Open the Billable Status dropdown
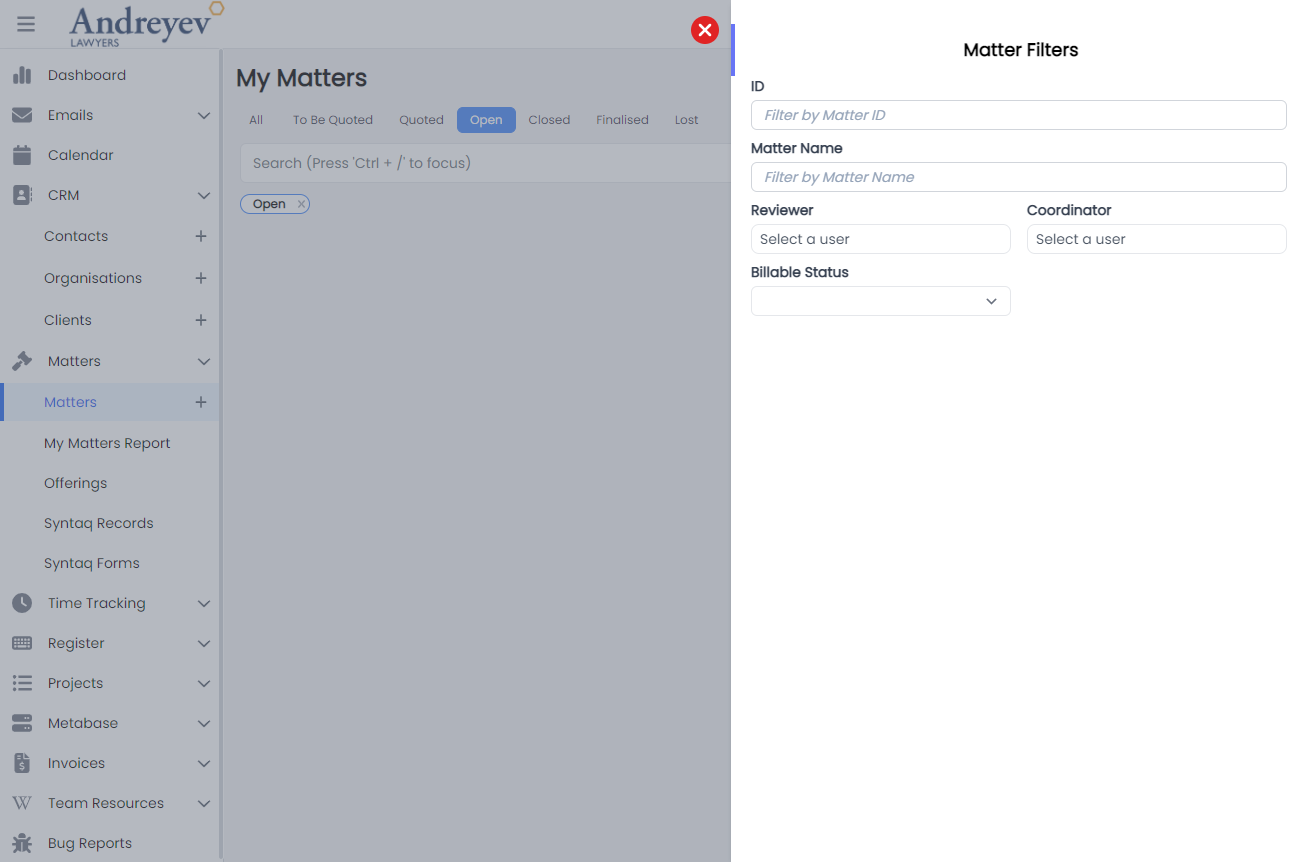 coord(880,301)
